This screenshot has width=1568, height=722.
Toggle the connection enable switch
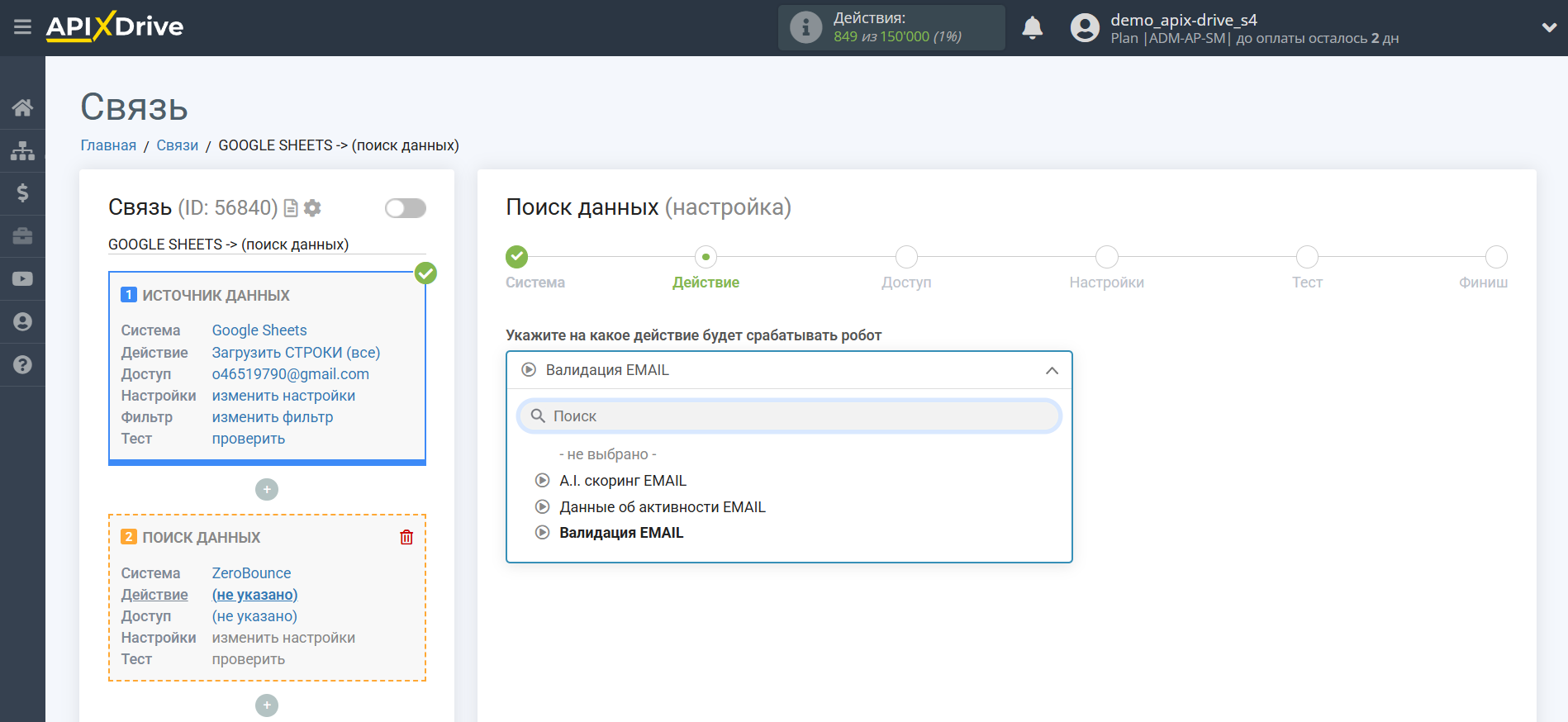(405, 208)
